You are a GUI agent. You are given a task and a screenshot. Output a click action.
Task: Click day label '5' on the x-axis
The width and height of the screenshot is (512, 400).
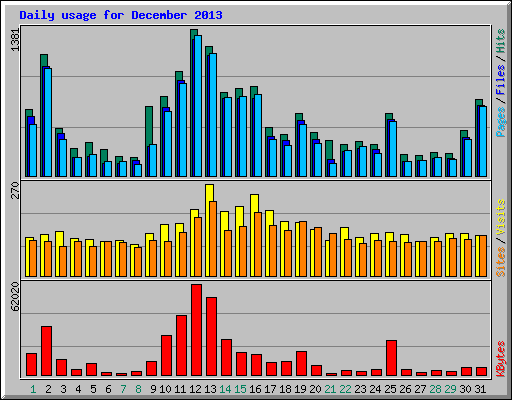tap(93, 389)
